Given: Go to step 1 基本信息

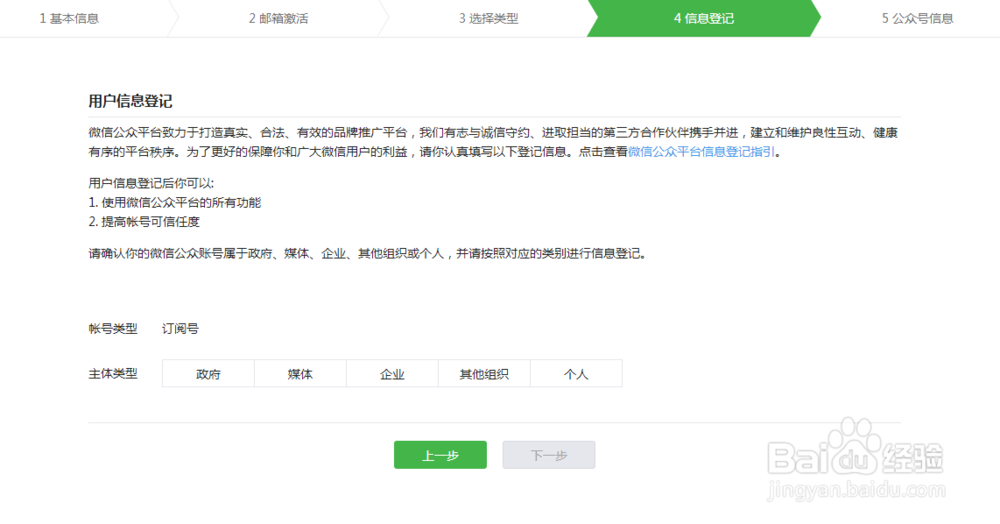Looking at the screenshot, I should (70, 18).
